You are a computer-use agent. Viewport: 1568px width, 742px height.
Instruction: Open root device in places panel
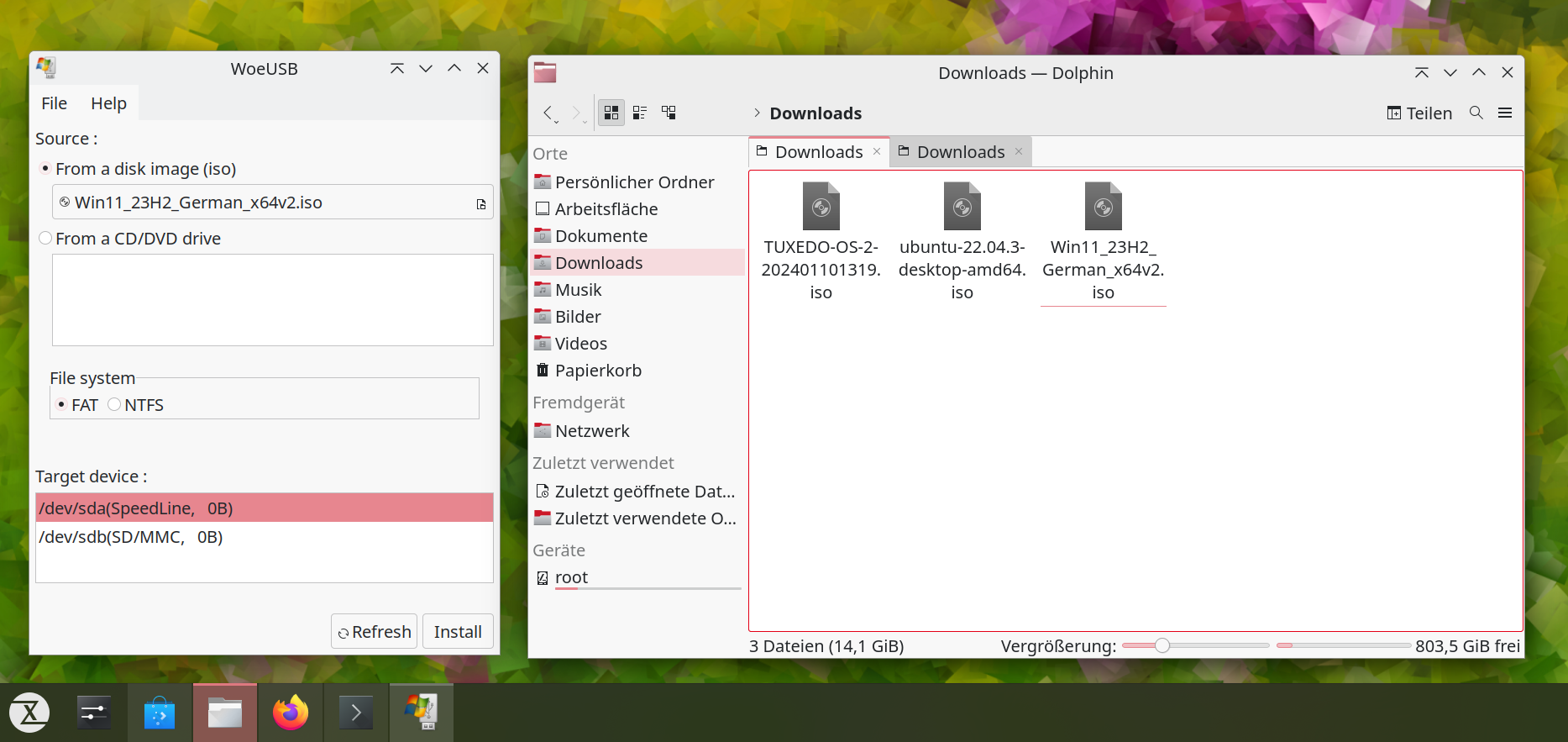pos(637,577)
